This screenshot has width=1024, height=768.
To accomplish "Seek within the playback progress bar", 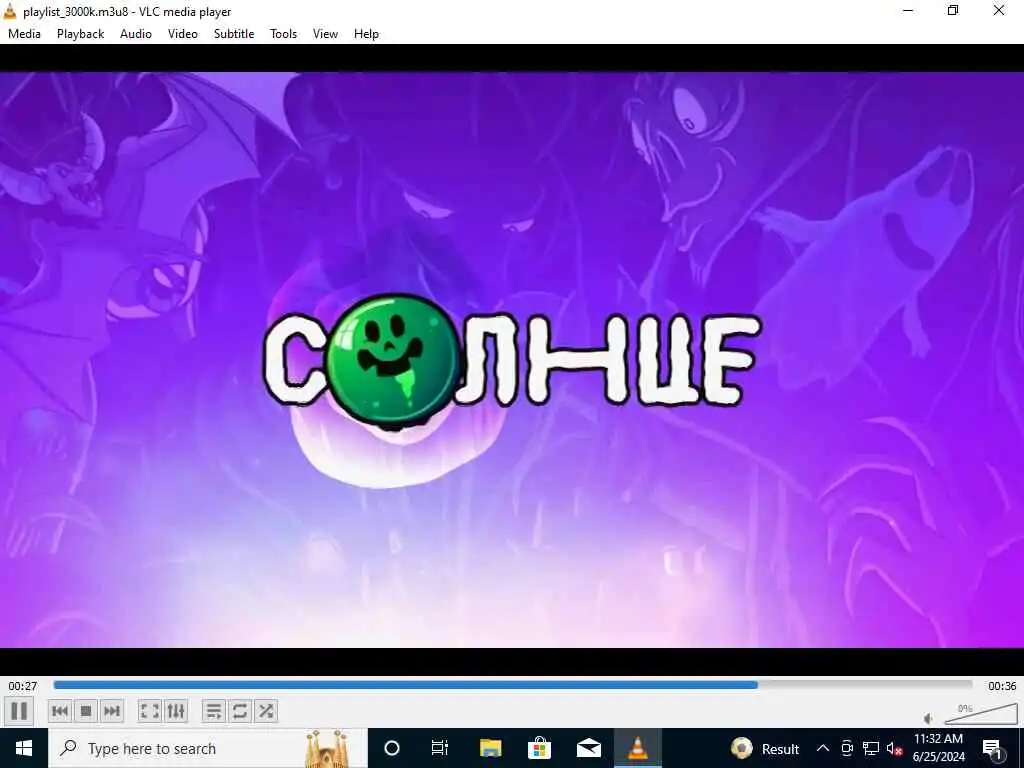I will (513, 685).
